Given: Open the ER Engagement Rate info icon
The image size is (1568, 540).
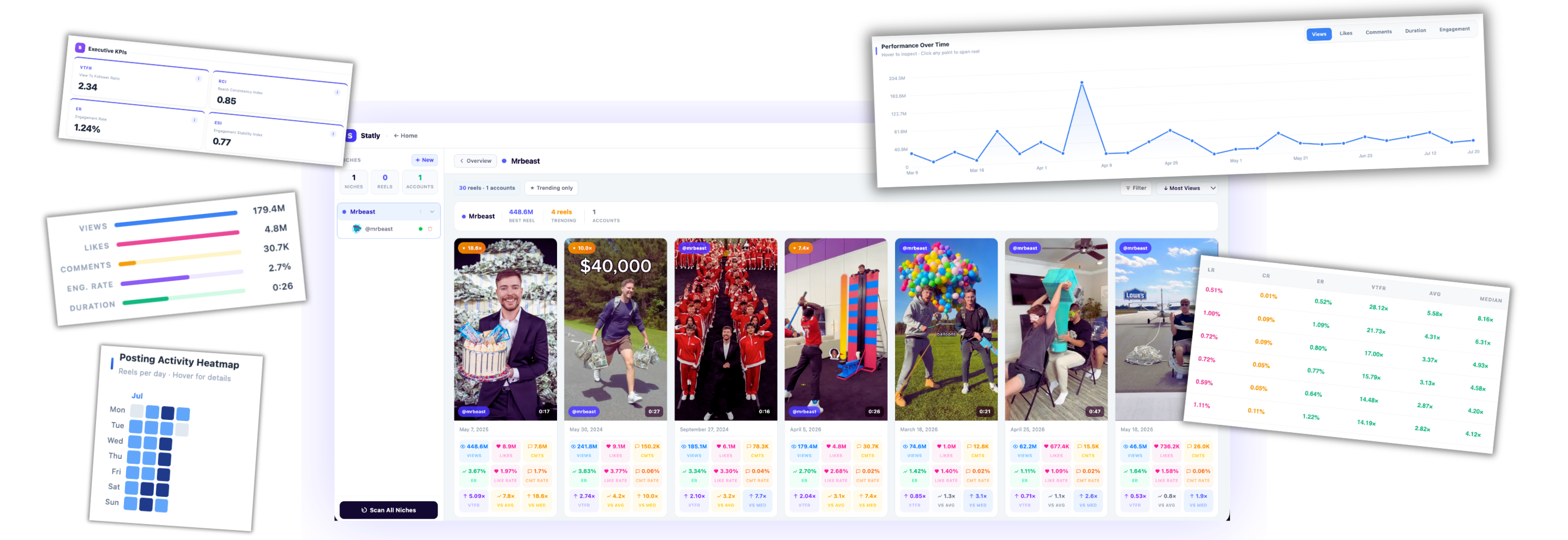Looking at the screenshot, I should (194, 120).
